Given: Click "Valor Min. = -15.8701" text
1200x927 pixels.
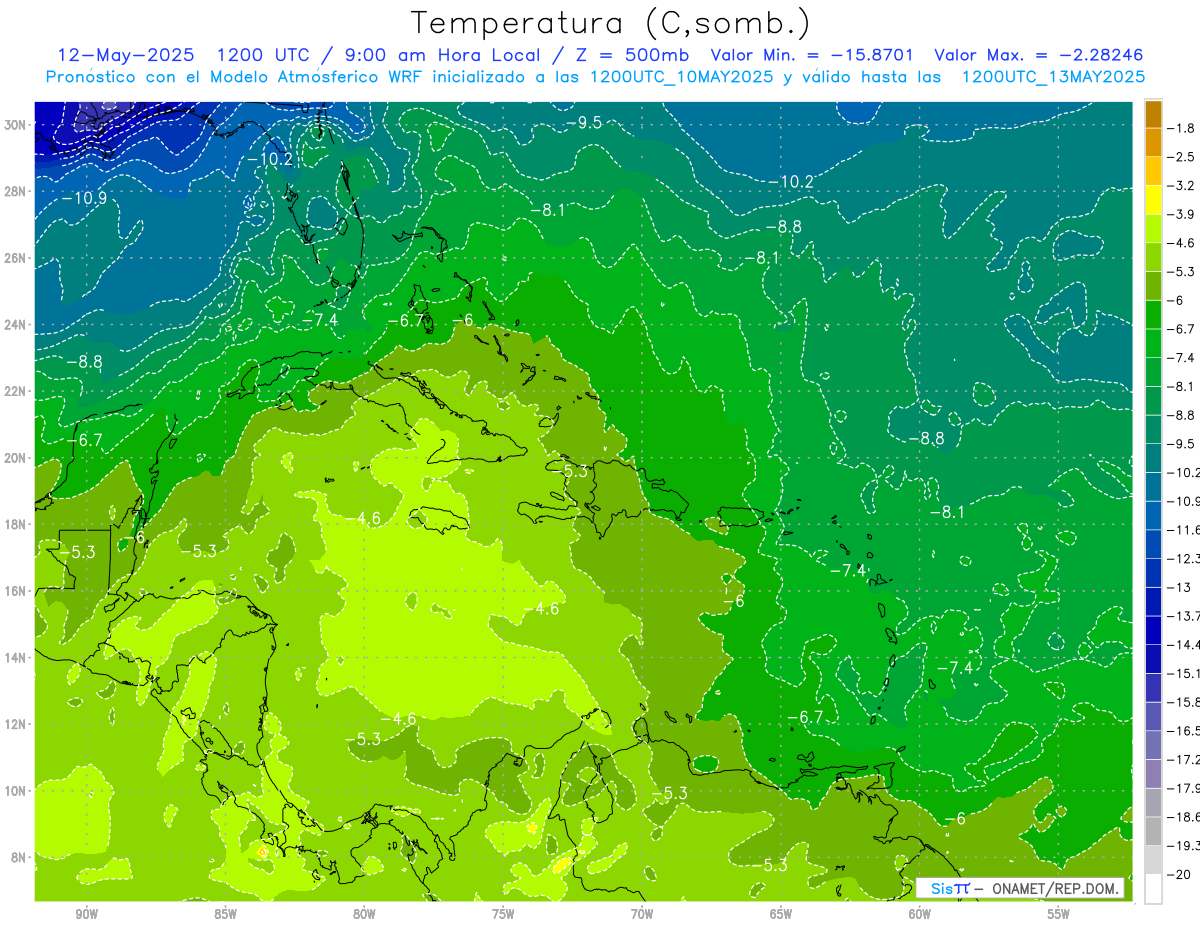Looking at the screenshot, I should (812, 55).
